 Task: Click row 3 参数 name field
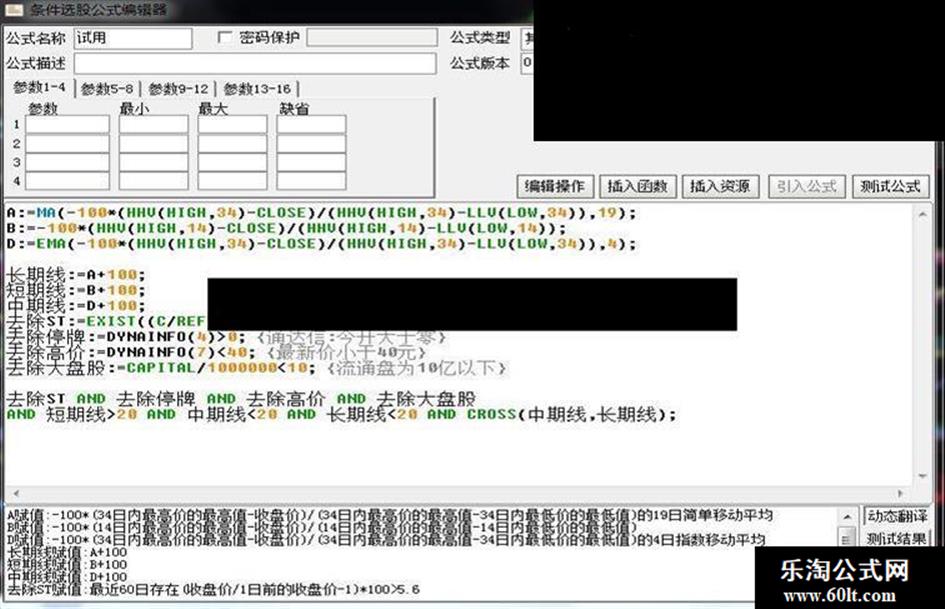(x=68, y=162)
